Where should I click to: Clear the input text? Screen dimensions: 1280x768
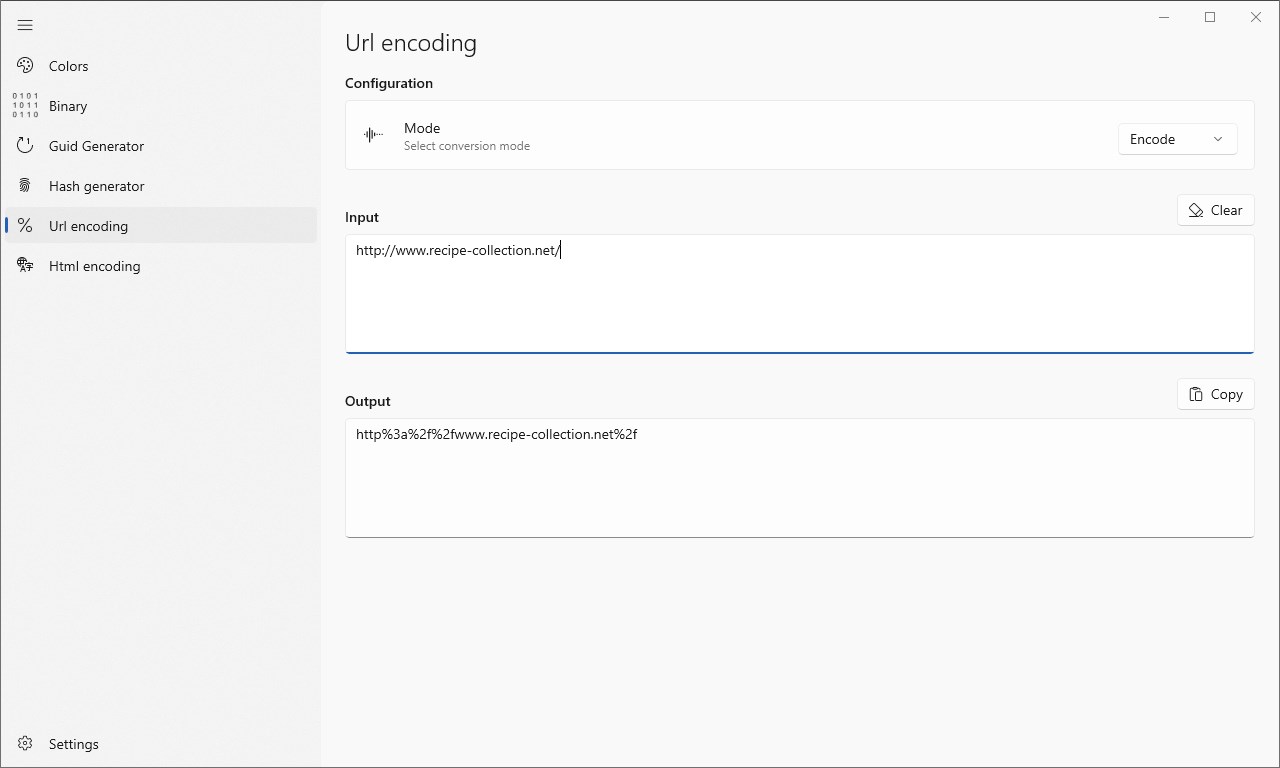(x=1215, y=210)
